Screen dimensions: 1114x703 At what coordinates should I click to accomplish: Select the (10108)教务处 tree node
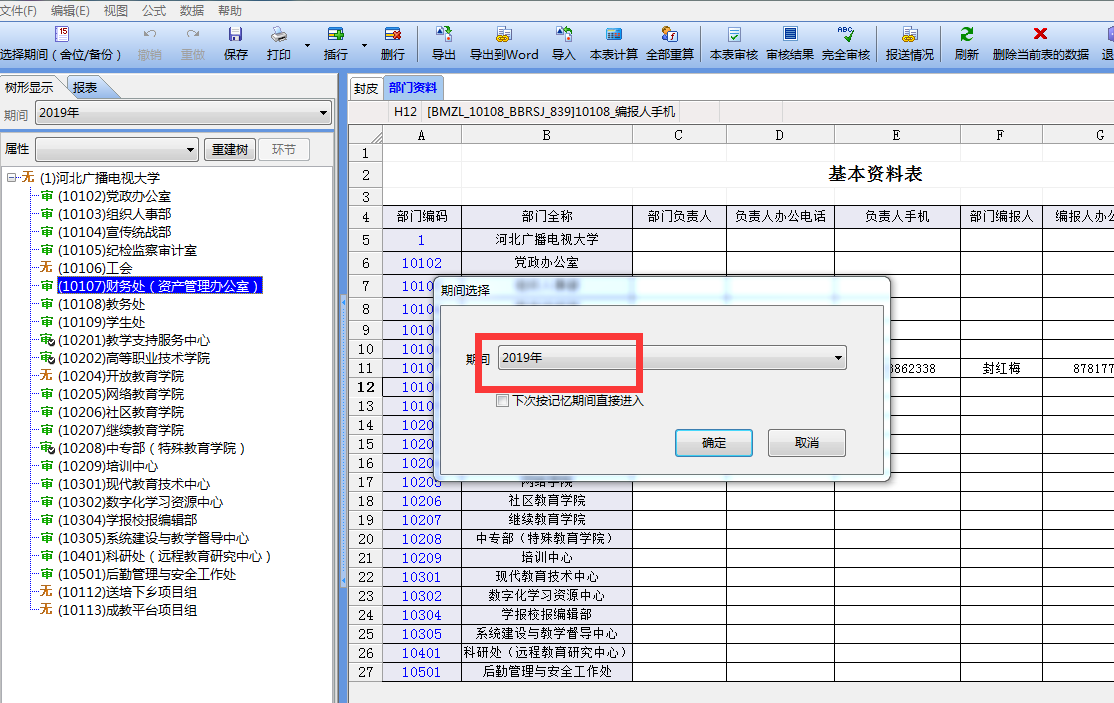click(101, 304)
